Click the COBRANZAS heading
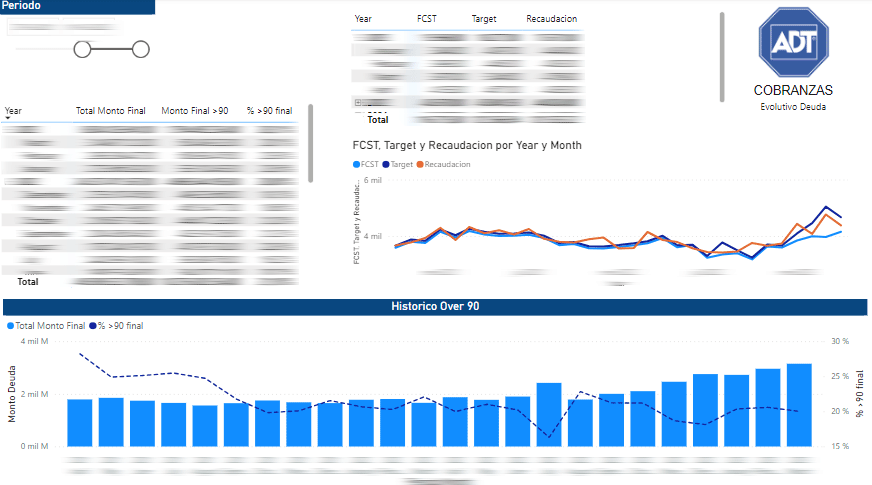Screen dimensions: 872x485 (x=793, y=90)
